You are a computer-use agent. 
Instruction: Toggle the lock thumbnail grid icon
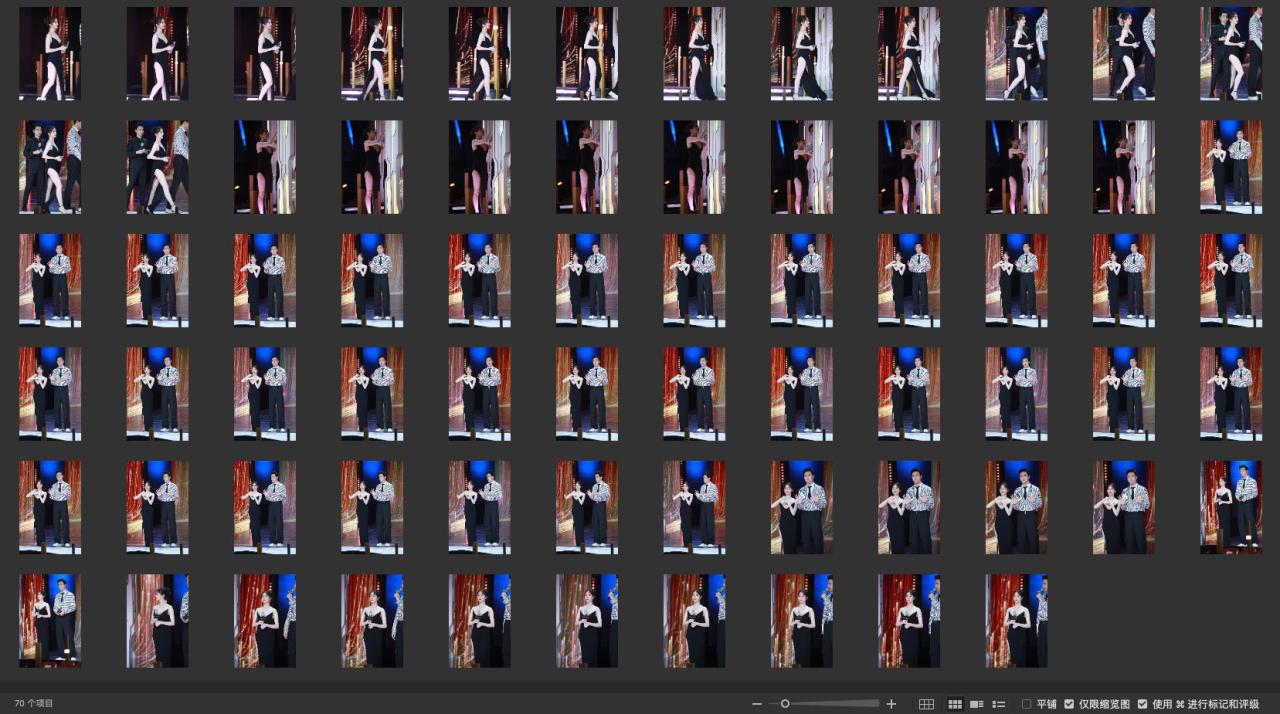coord(926,704)
